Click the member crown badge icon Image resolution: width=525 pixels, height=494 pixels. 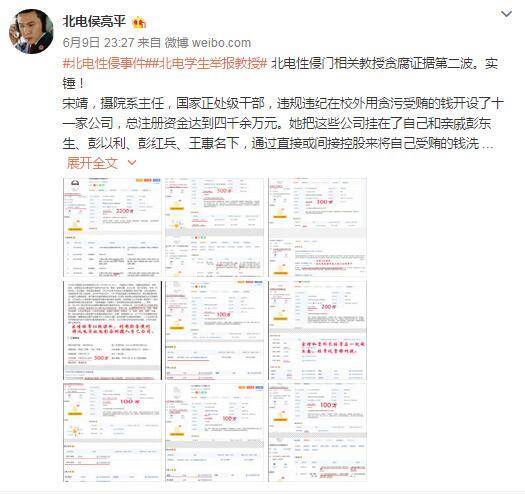click(139, 23)
